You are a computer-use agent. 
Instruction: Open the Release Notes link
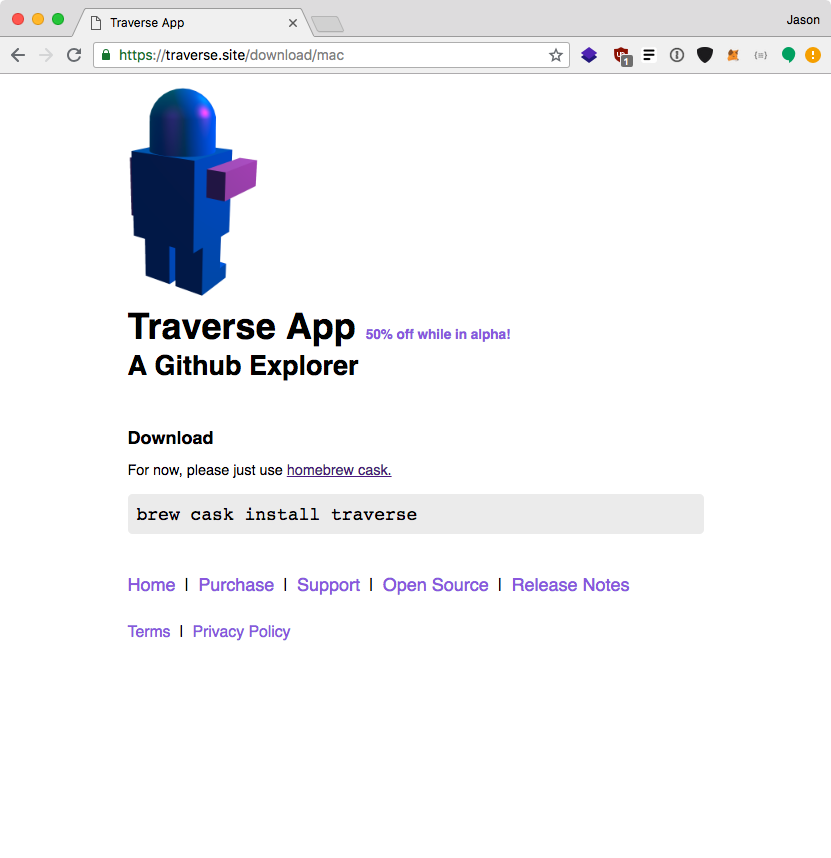(x=570, y=585)
